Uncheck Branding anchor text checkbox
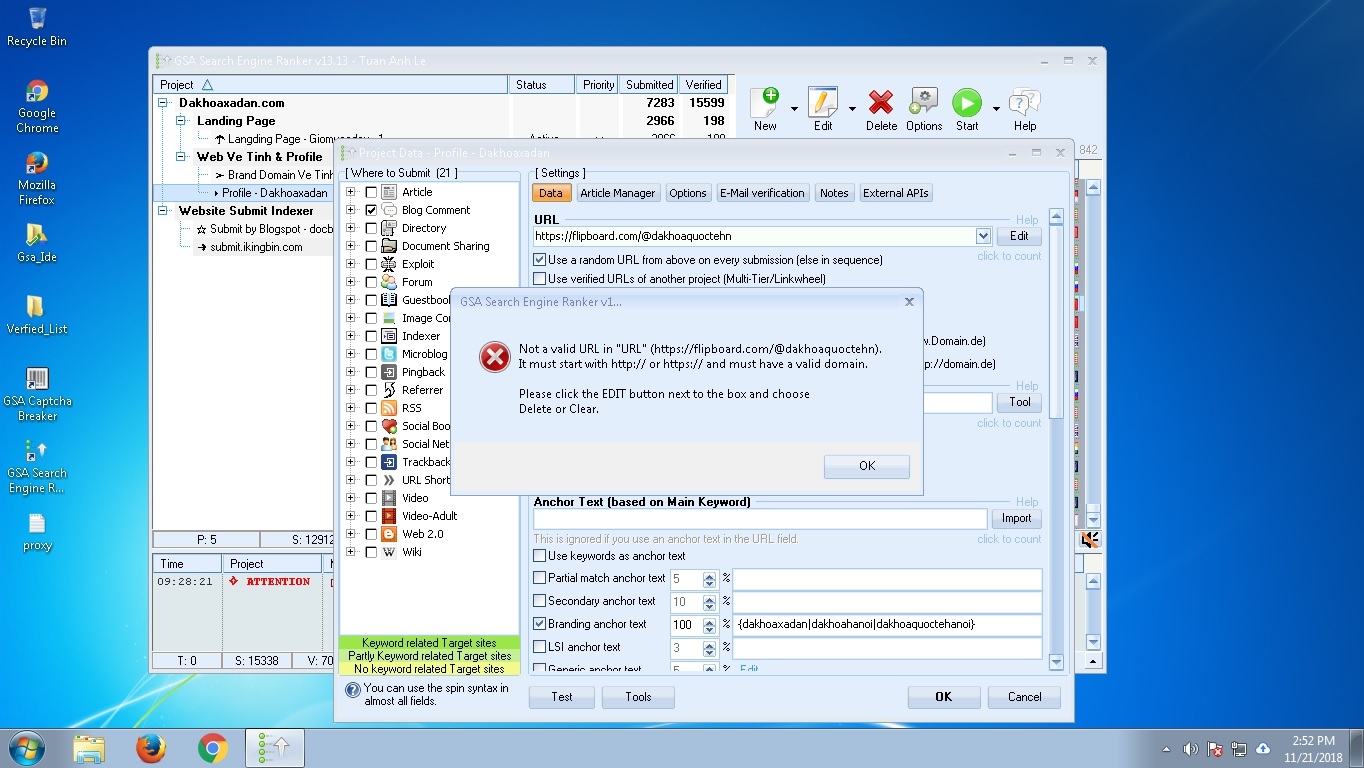 540,624
